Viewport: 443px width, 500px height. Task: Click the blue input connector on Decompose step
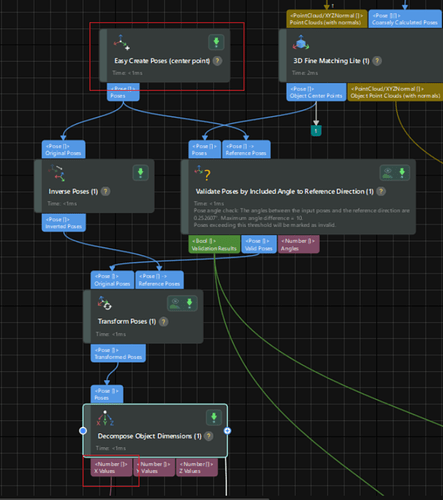coord(83,431)
